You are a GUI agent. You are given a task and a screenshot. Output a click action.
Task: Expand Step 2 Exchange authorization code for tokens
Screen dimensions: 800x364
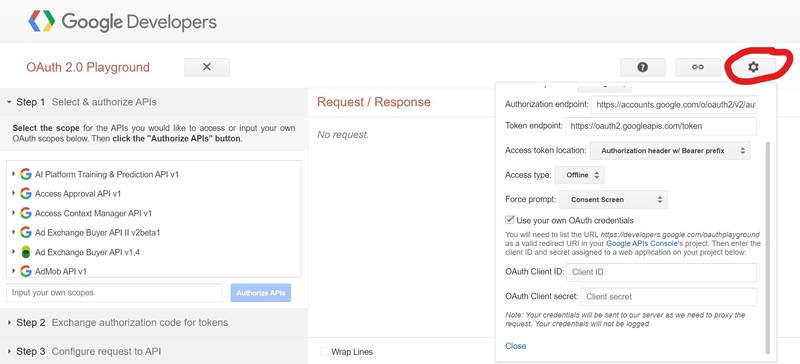(x=154, y=323)
